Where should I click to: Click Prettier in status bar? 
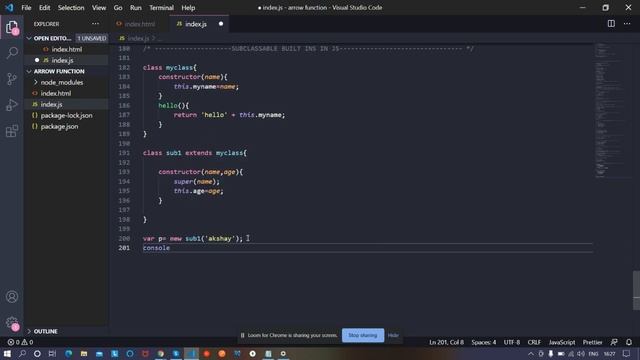pyautogui.click(x=592, y=342)
